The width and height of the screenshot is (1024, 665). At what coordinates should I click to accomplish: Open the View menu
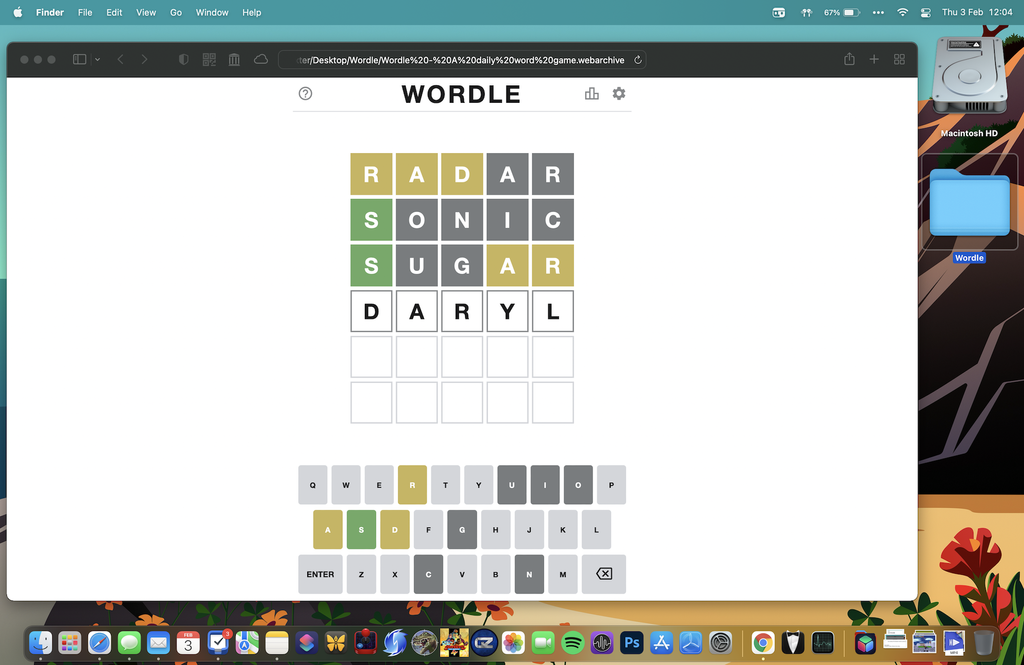146,12
